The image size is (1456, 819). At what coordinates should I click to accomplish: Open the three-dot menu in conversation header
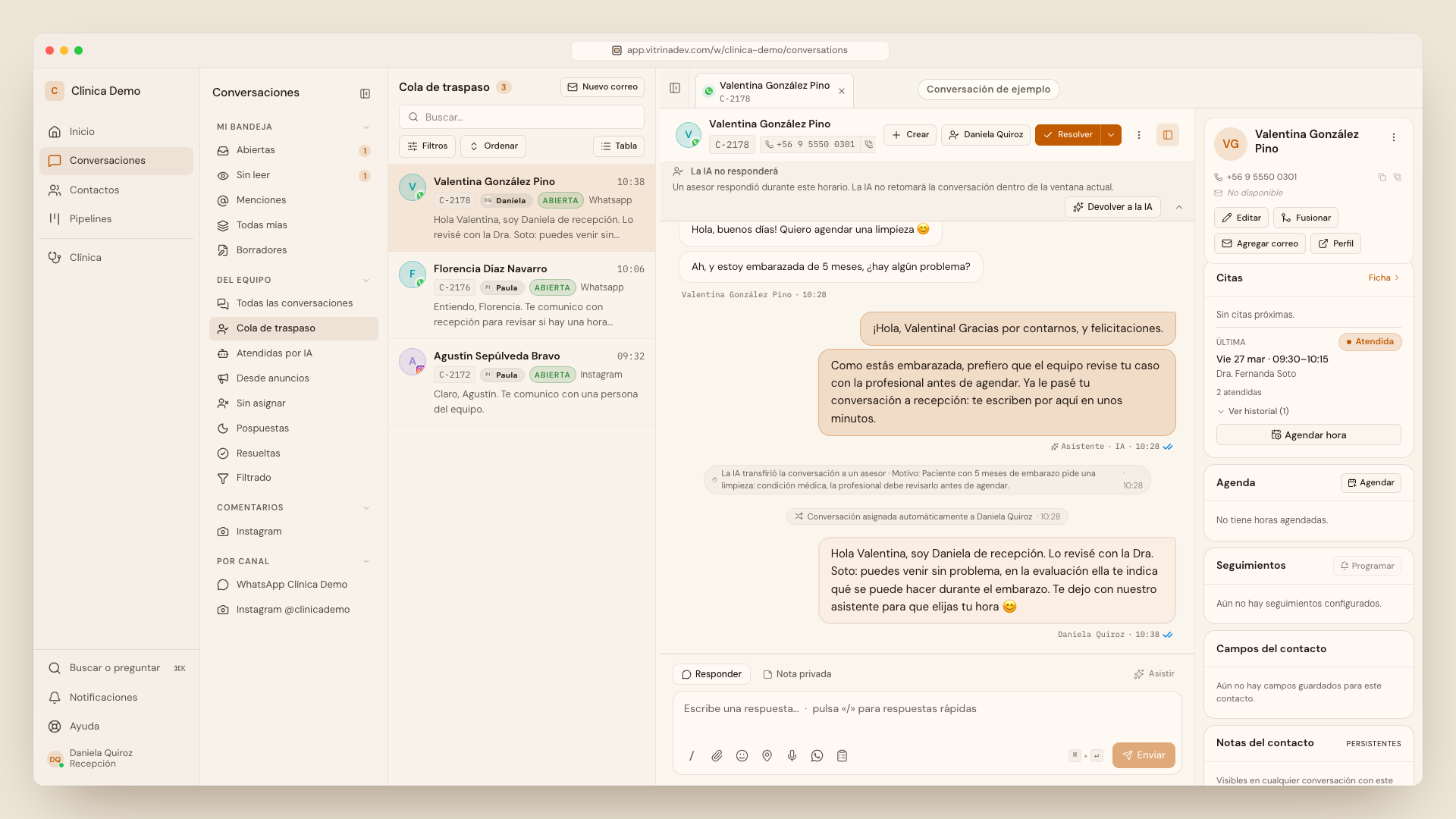(x=1138, y=135)
